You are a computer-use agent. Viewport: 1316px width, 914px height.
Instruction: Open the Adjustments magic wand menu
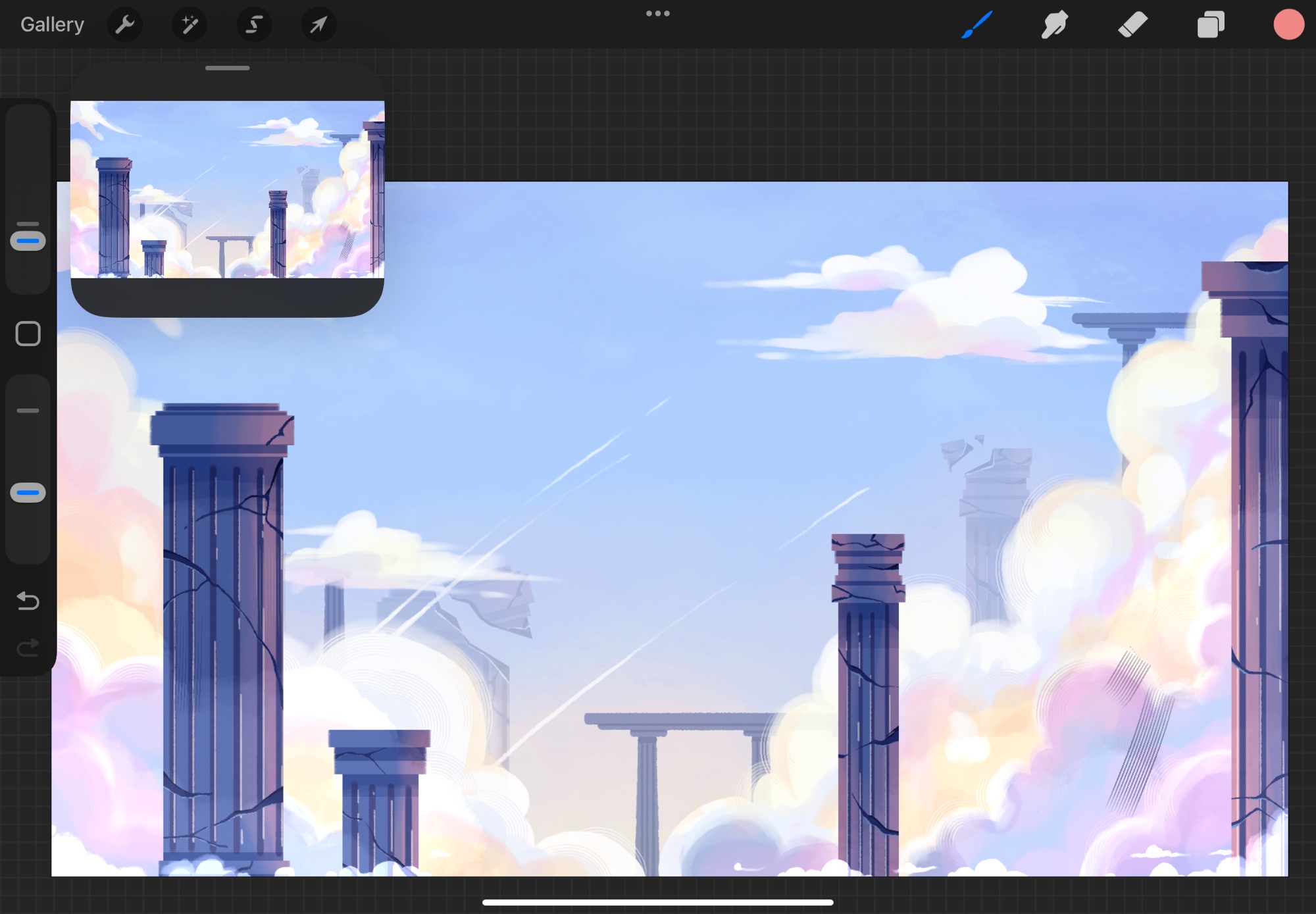click(190, 25)
